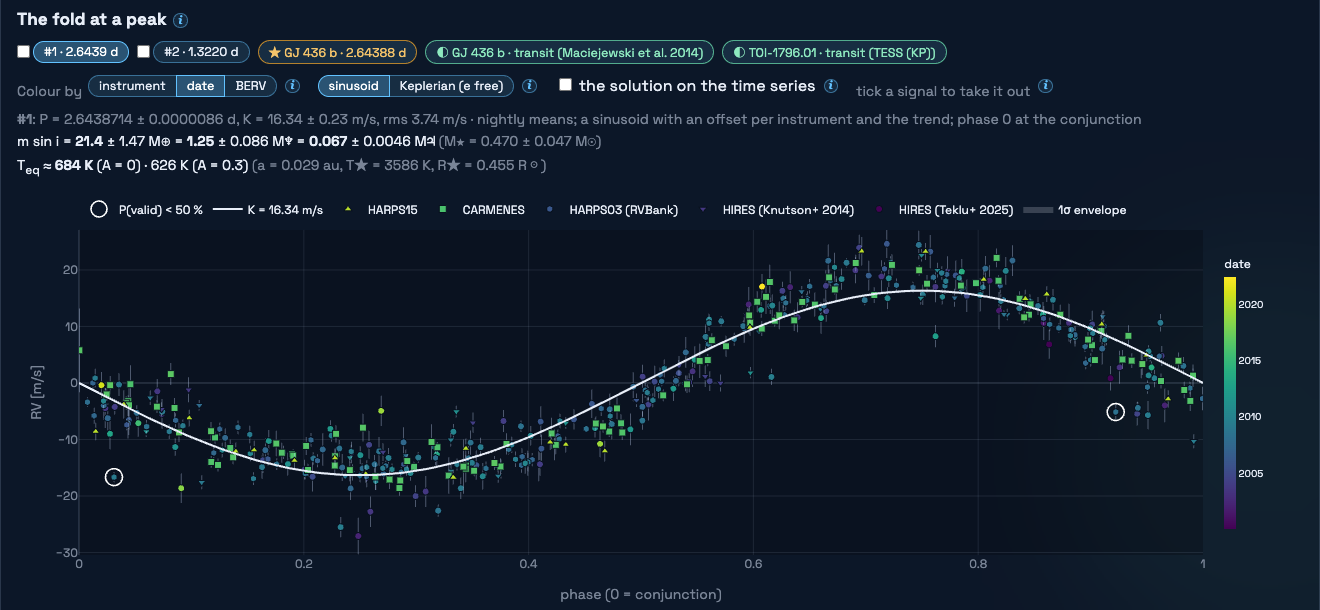Select the #2 · 1.3220 d peak pill
Screen dimensions: 1320x610
tap(201, 52)
